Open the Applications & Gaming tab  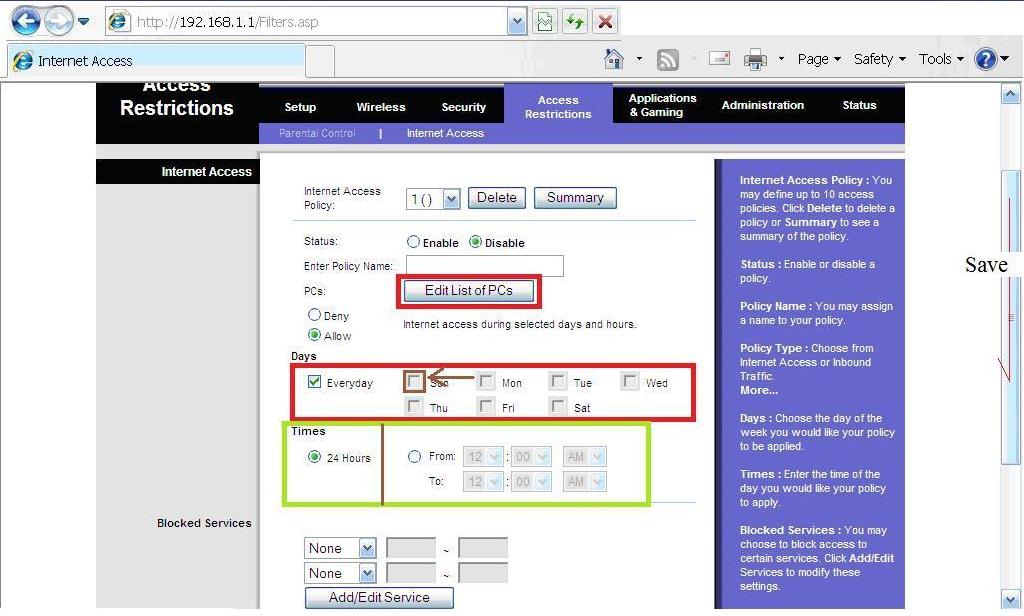[x=662, y=105]
